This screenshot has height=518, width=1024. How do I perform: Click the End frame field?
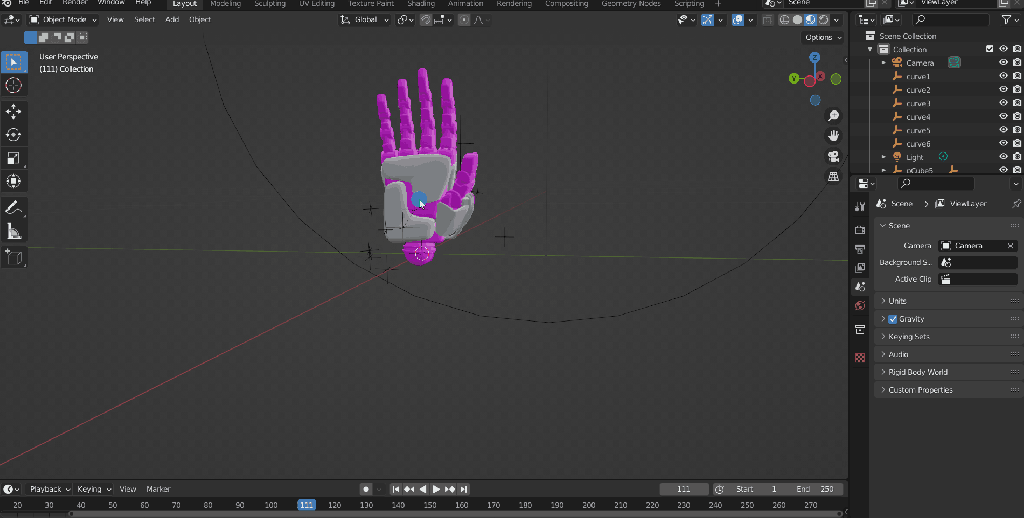pos(816,489)
